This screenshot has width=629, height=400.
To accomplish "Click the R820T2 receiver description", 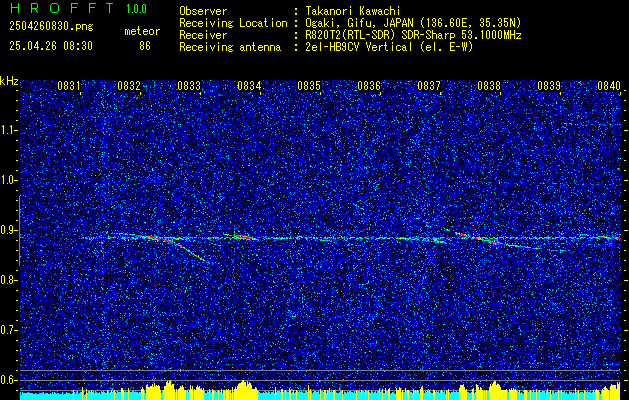I will tap(413, 35).
